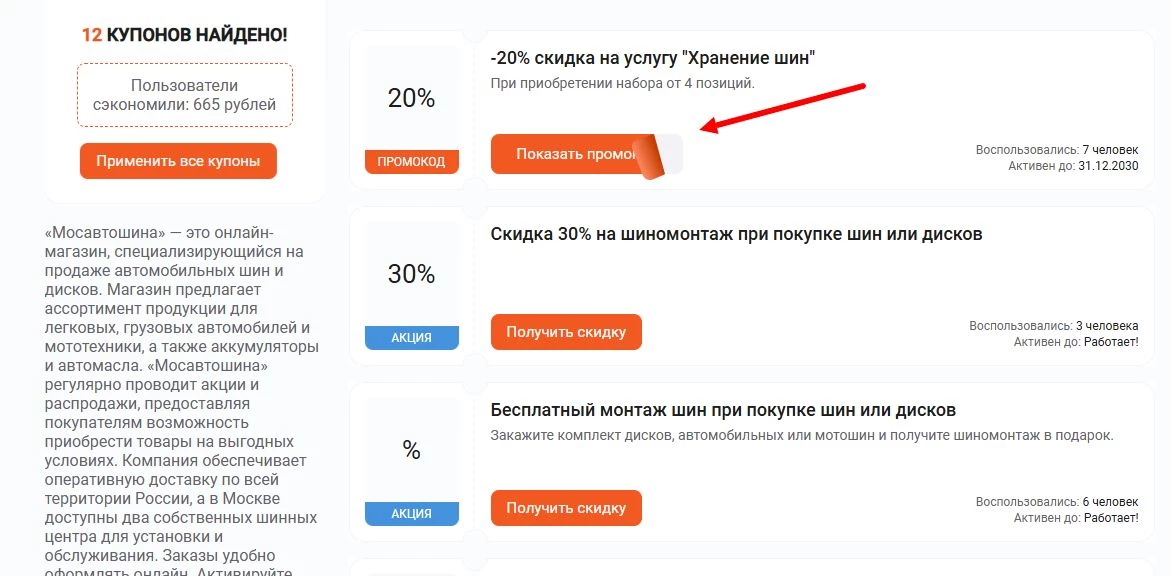Click Получить скидку on the 30% шиномонтаж offer
Image resolution: width=1171 pixels, height=576 pixels.
pos(565,331)
